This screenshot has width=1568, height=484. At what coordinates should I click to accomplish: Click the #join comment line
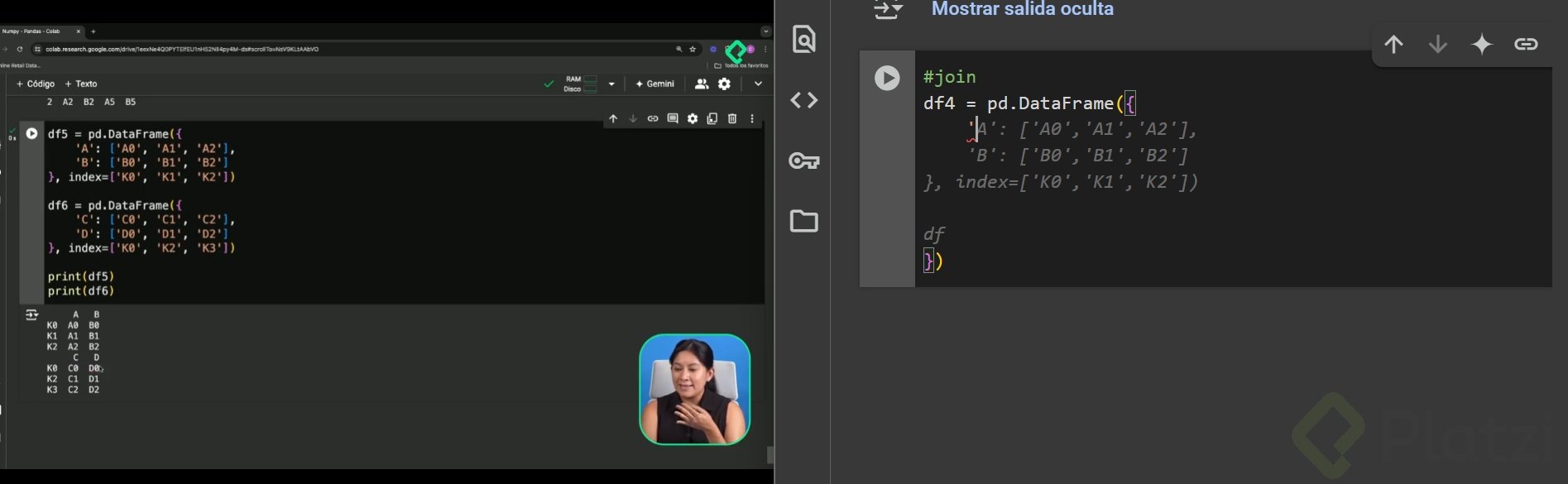950,77
